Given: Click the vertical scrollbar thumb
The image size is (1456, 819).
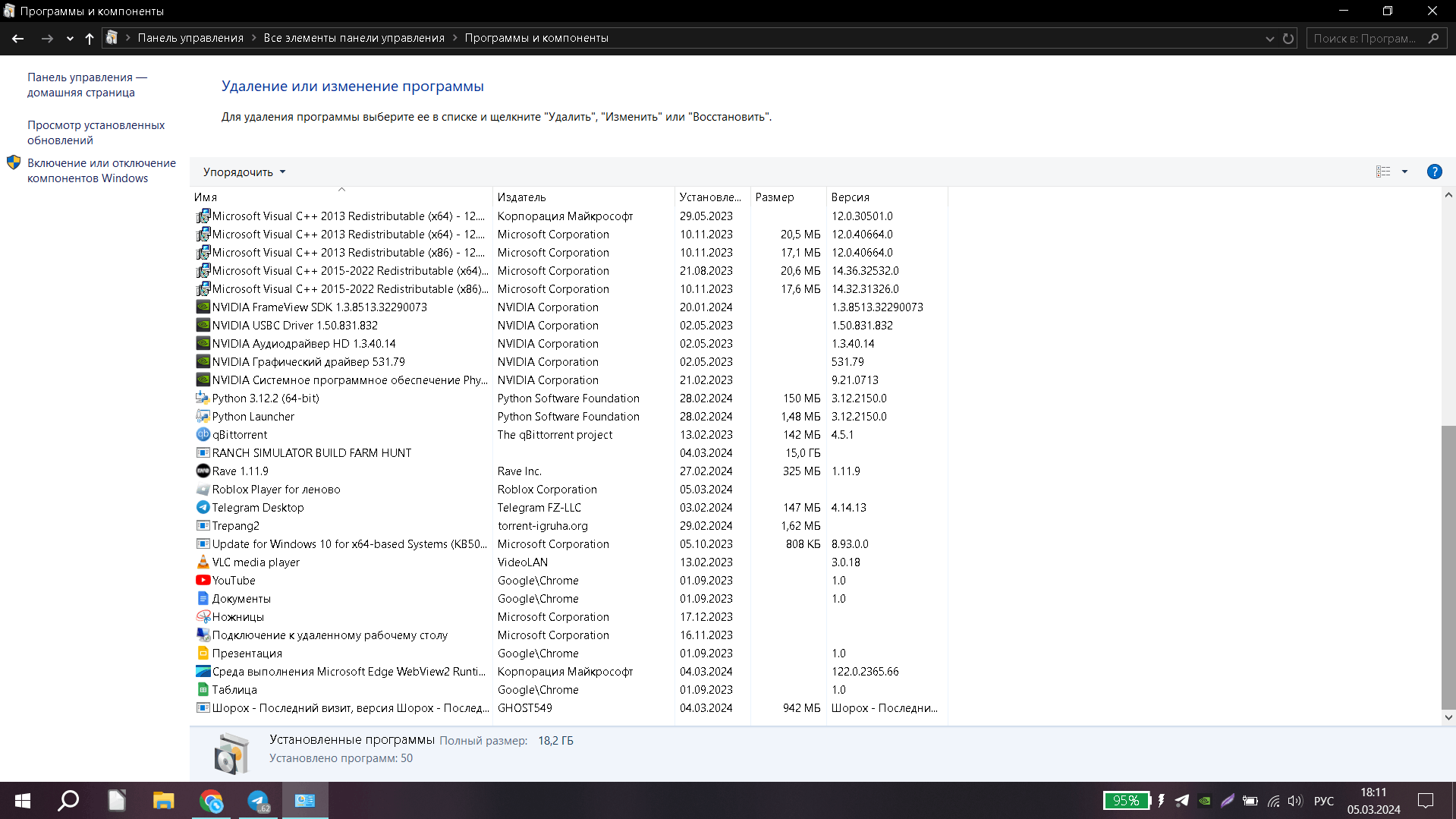Looking at the screenshot, I should point(1448,567).
